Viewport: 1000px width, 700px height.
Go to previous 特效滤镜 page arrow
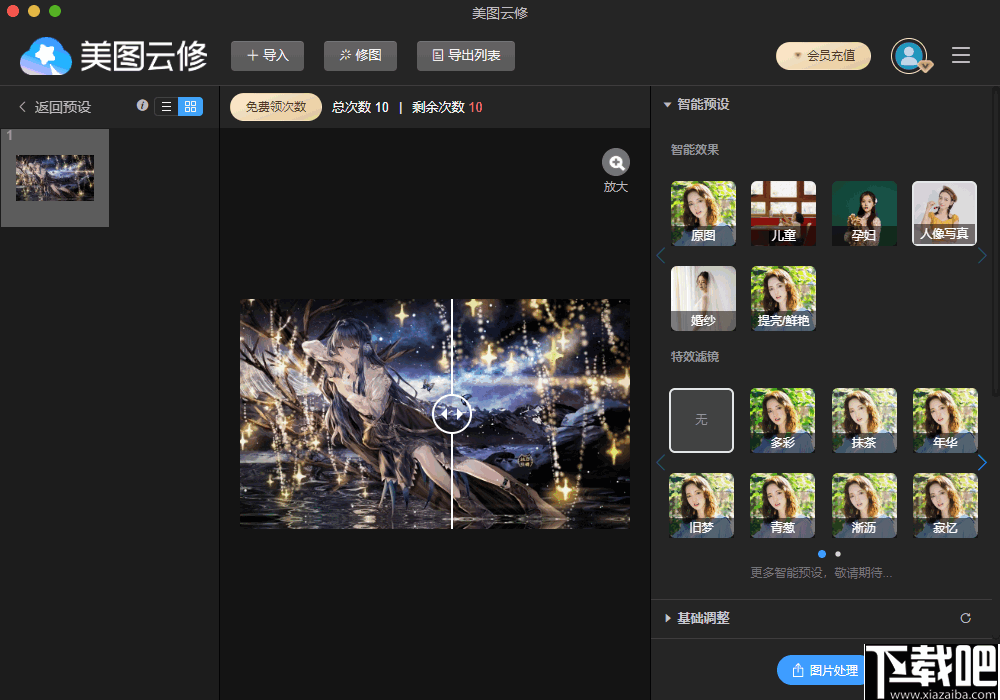pyautogui.click(x=661, y=463)
